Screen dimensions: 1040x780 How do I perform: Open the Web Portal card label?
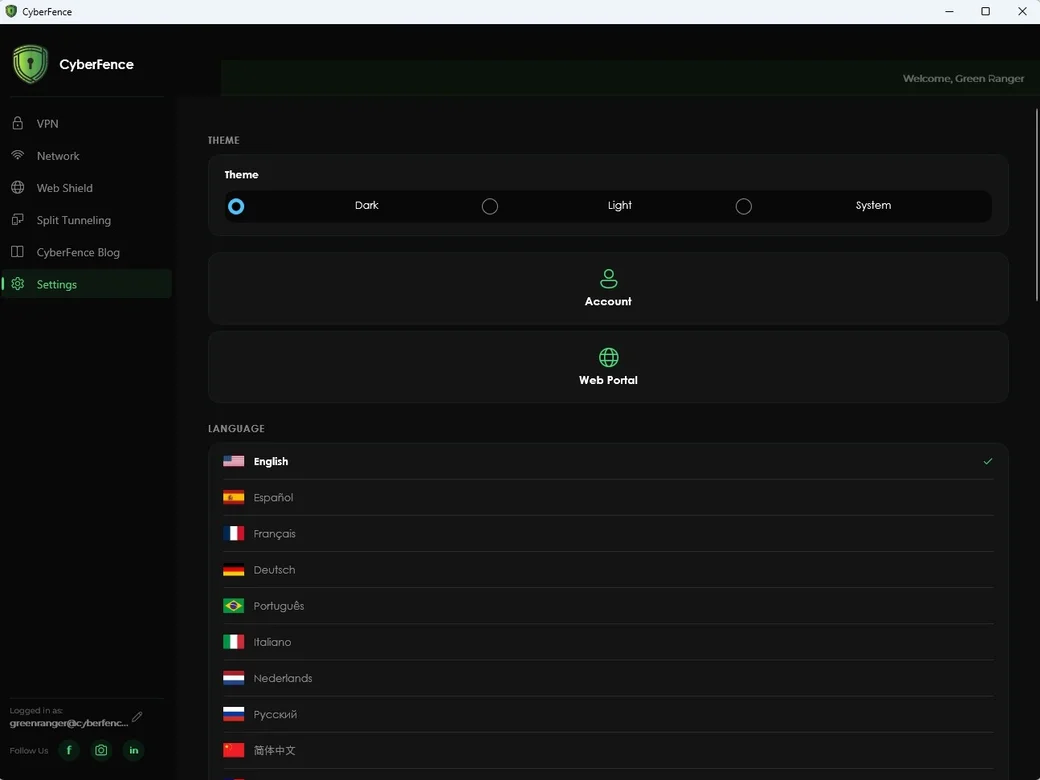tap(608, 380)
